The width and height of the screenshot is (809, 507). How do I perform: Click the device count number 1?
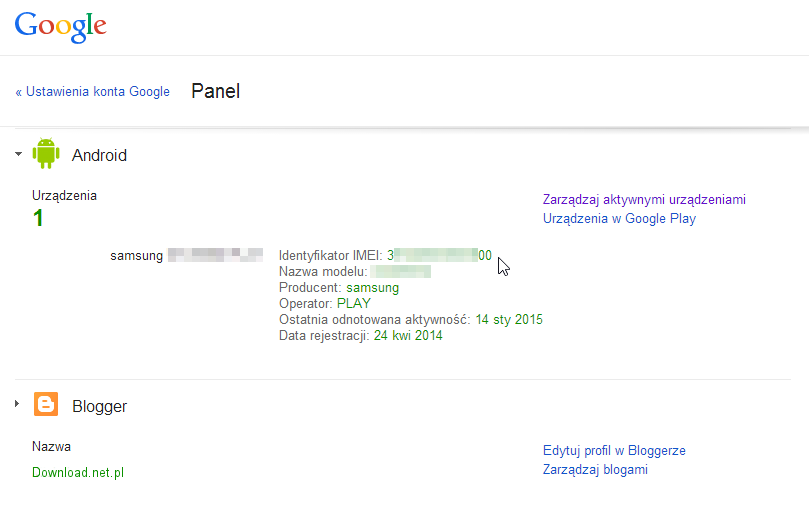click(x=38, y=218)
